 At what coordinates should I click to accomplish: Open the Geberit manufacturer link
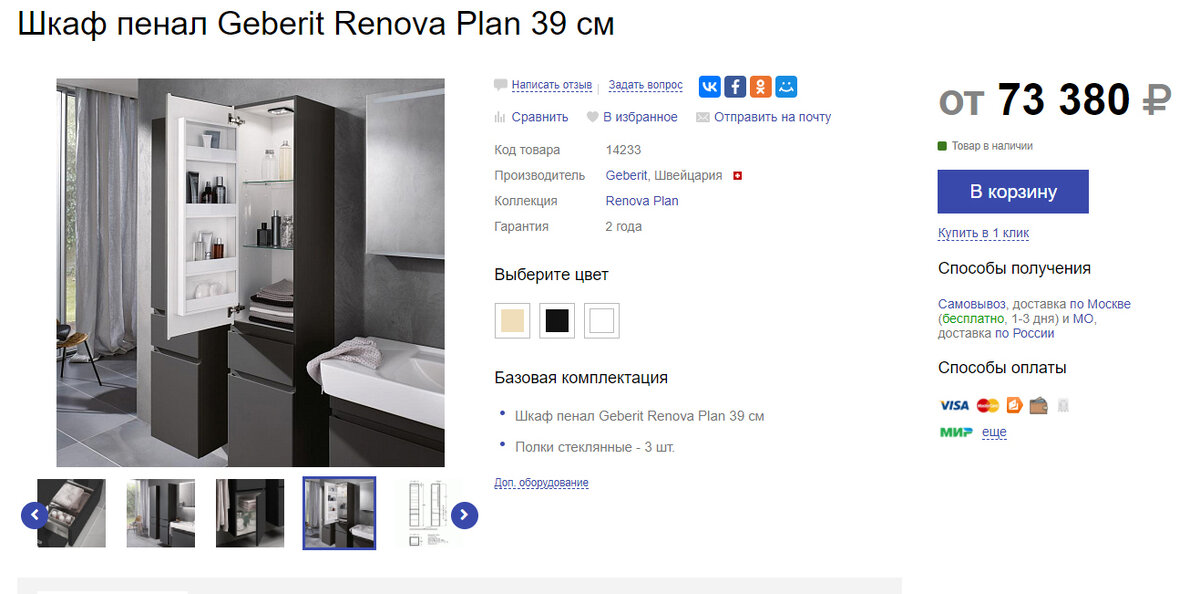pyautogui.click(x=626, y=176)
